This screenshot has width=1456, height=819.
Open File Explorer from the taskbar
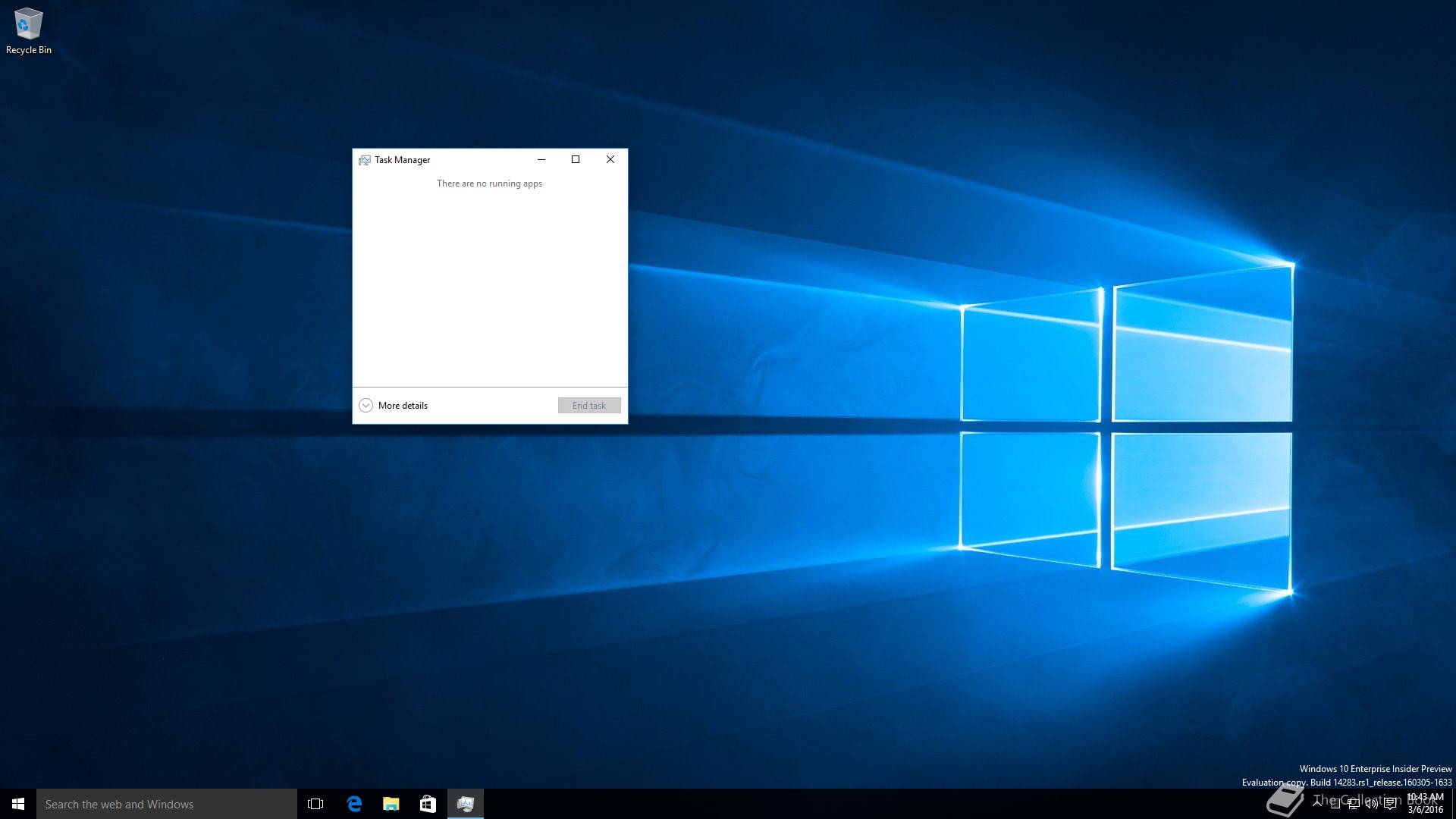click(x=391, y=804)
